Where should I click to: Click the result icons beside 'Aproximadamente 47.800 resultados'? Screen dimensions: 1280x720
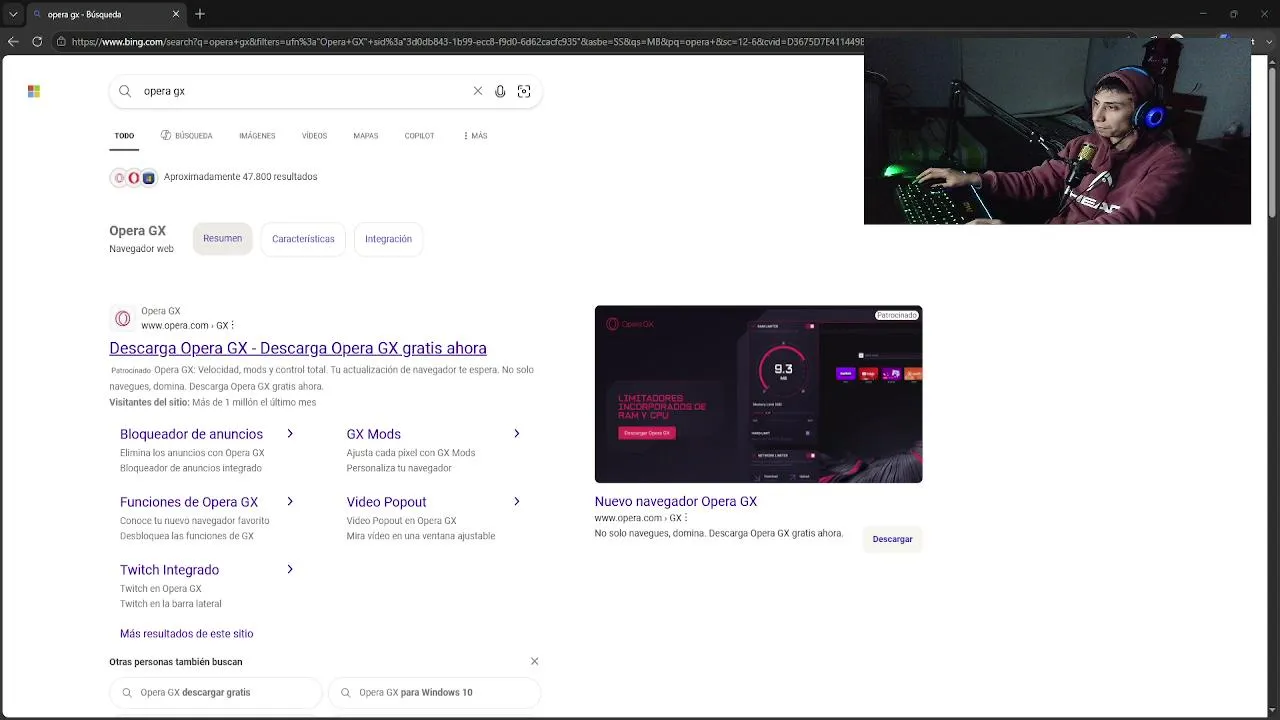[x=134, y=178]
